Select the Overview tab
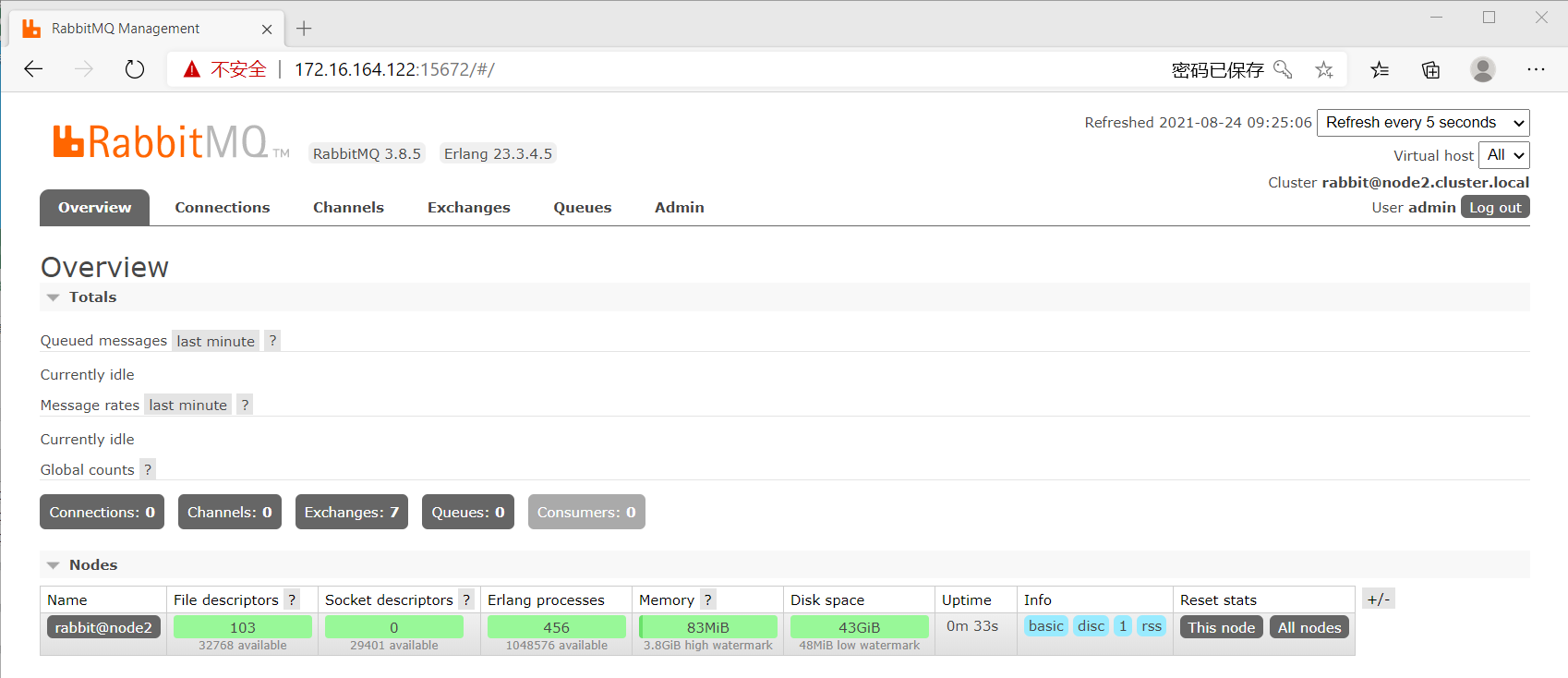Screen dimensions: 1568x678 [94, 208]
